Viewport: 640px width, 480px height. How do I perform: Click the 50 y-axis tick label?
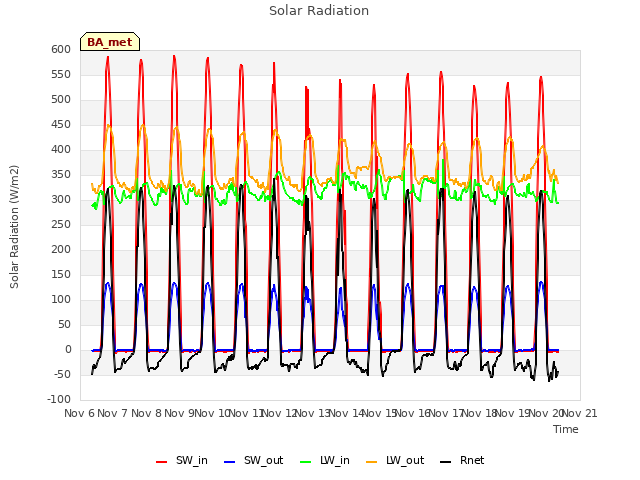coord(64,324)
